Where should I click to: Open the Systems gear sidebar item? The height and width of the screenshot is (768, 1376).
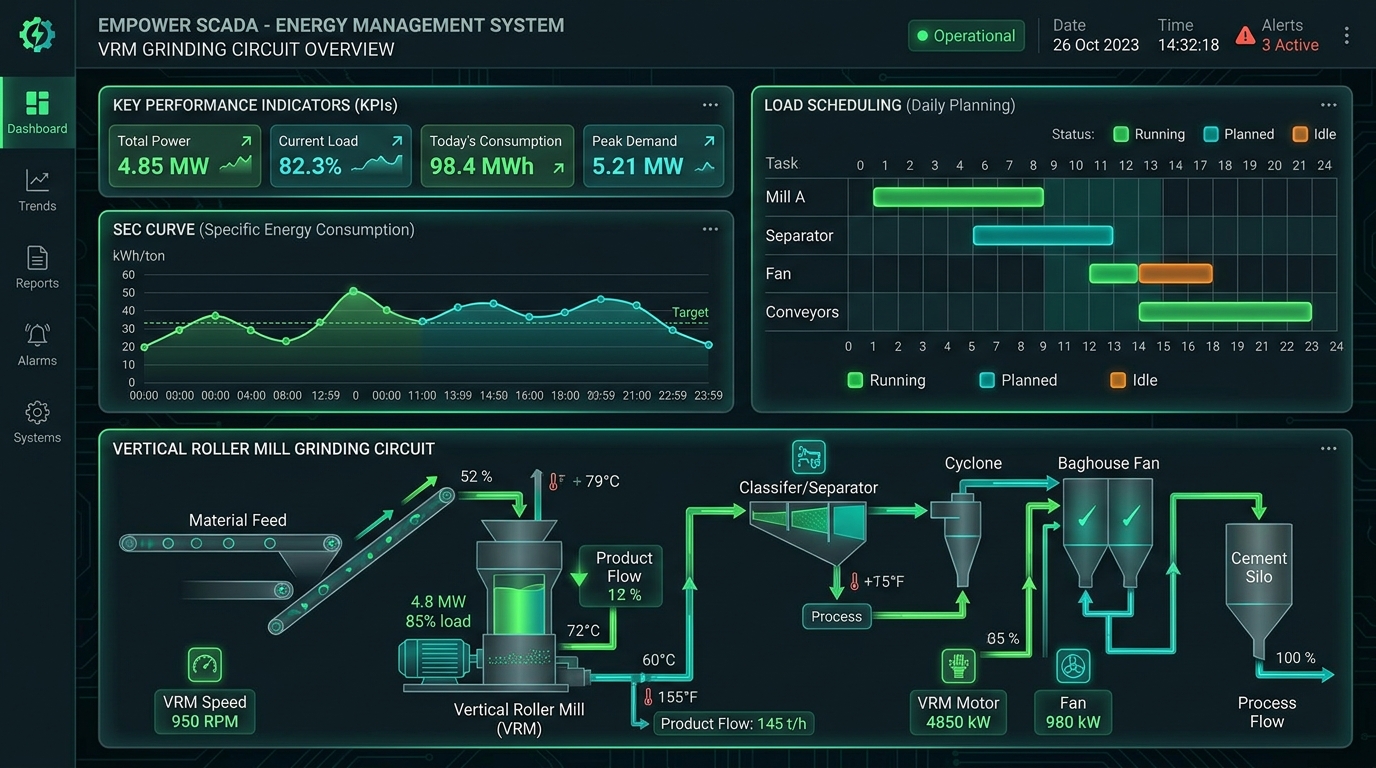37,421
